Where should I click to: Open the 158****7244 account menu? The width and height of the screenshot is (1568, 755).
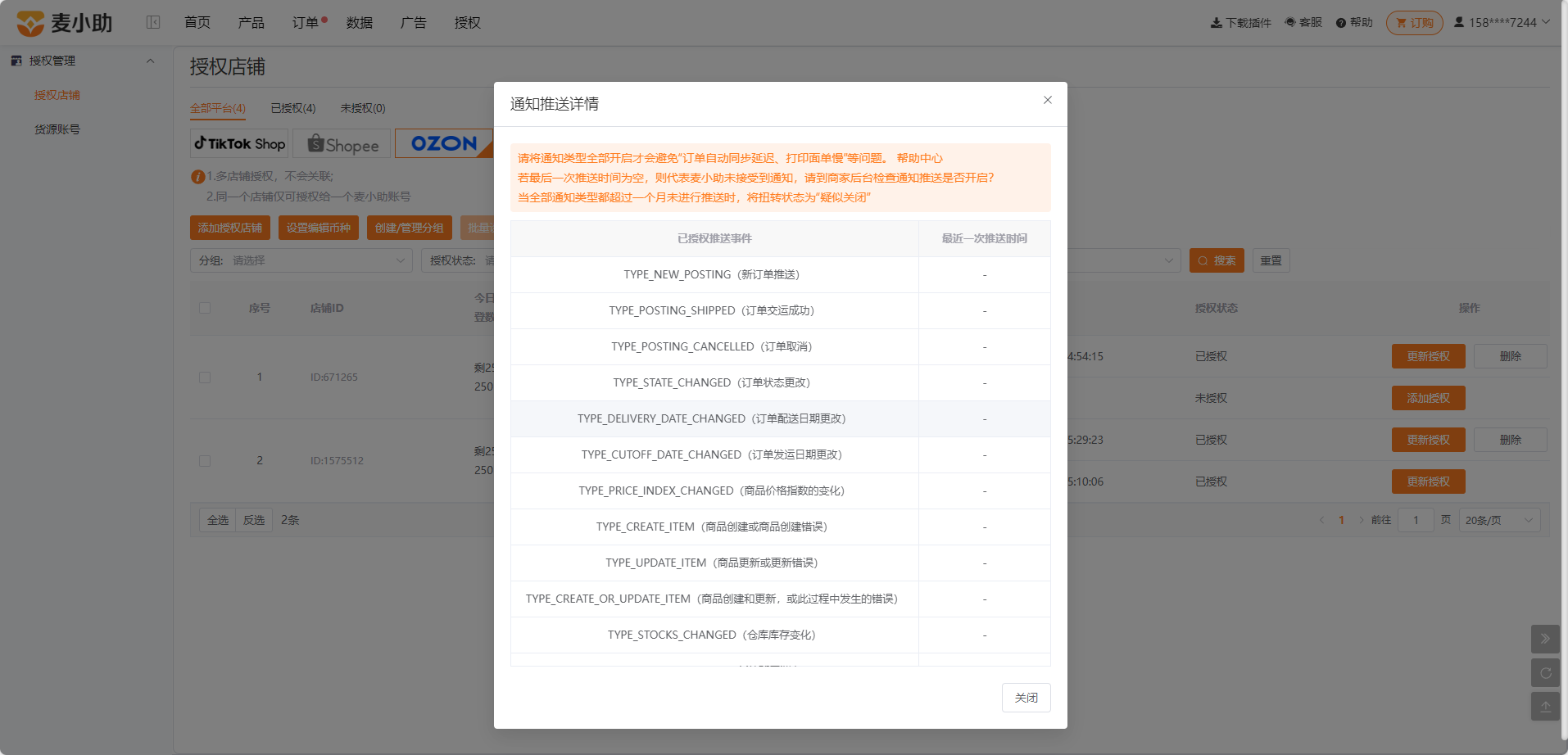click(1502, 22)
